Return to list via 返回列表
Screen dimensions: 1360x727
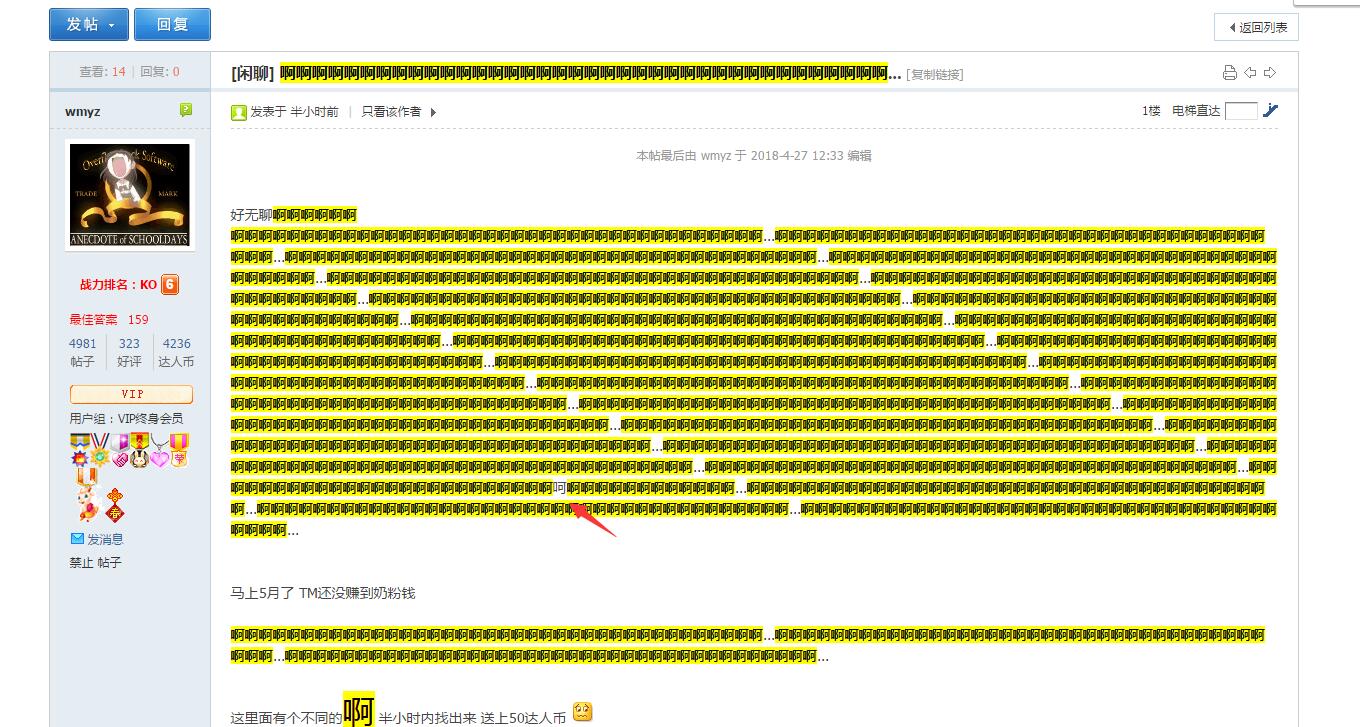1256,27
